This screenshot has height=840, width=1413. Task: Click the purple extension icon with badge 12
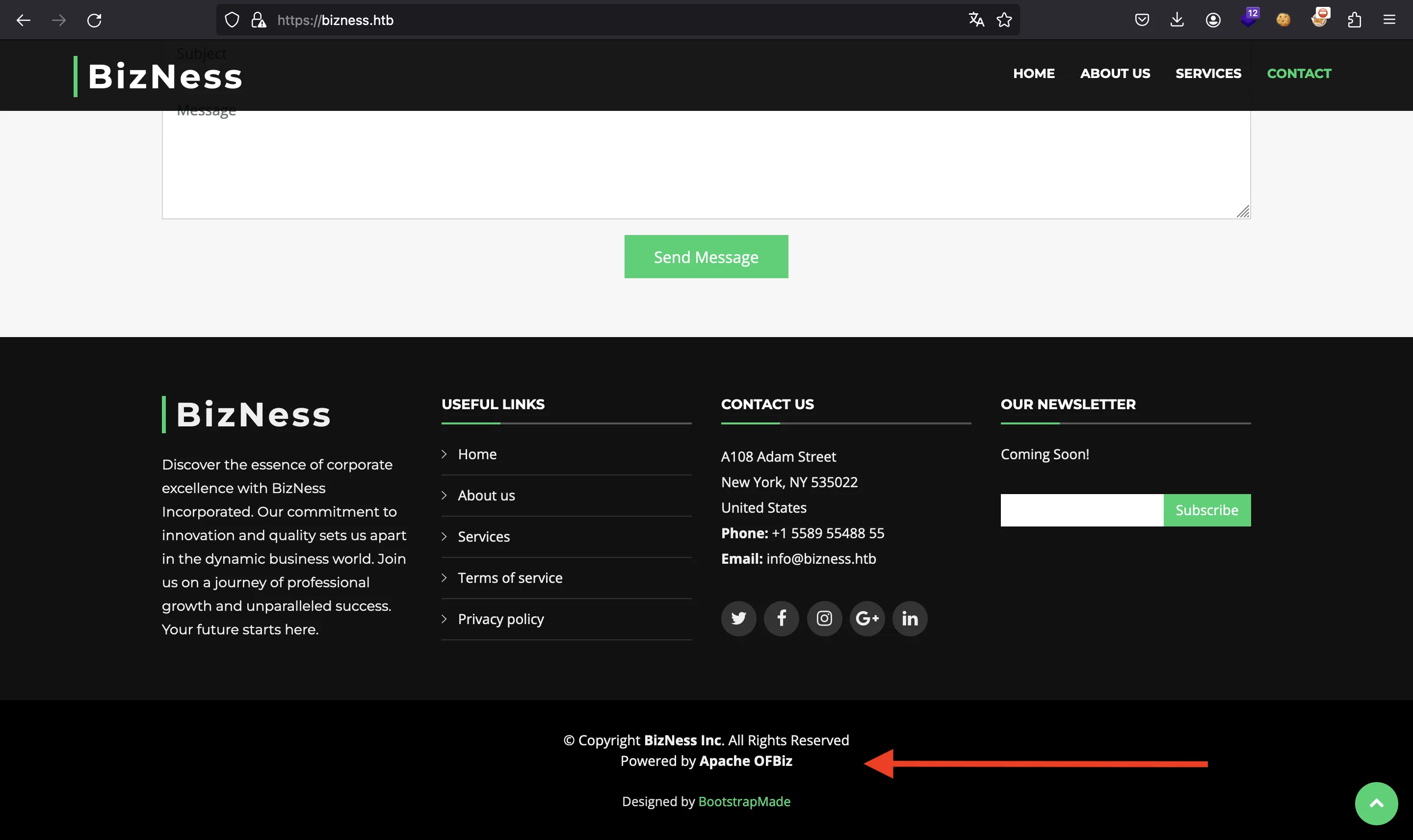click(x=1250, y=18)
